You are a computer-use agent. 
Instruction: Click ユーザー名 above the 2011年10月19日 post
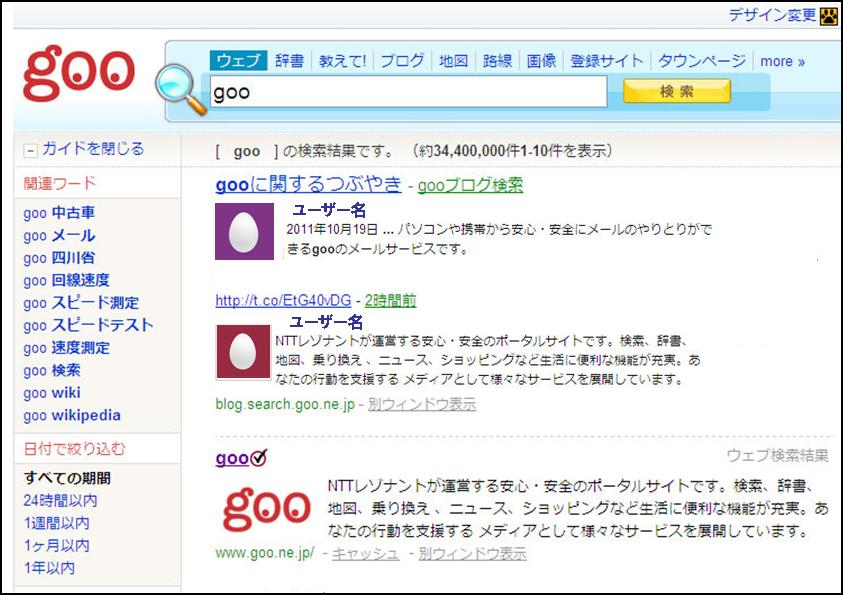pos(328,210)
